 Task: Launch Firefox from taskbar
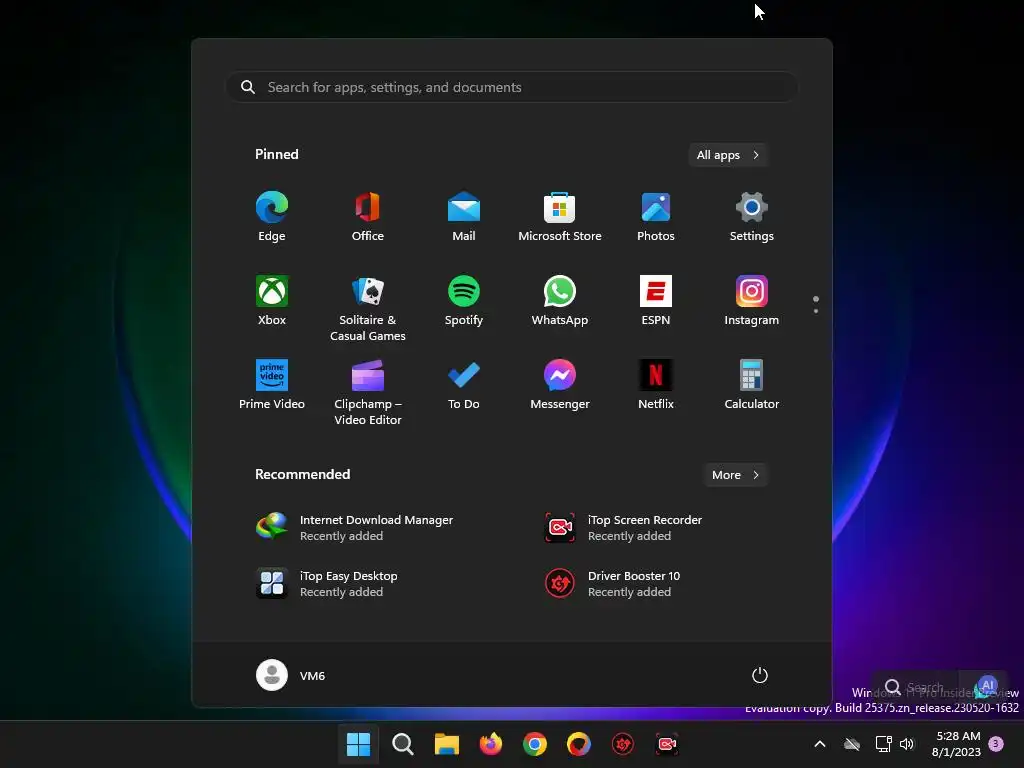(x=490, y=744)
